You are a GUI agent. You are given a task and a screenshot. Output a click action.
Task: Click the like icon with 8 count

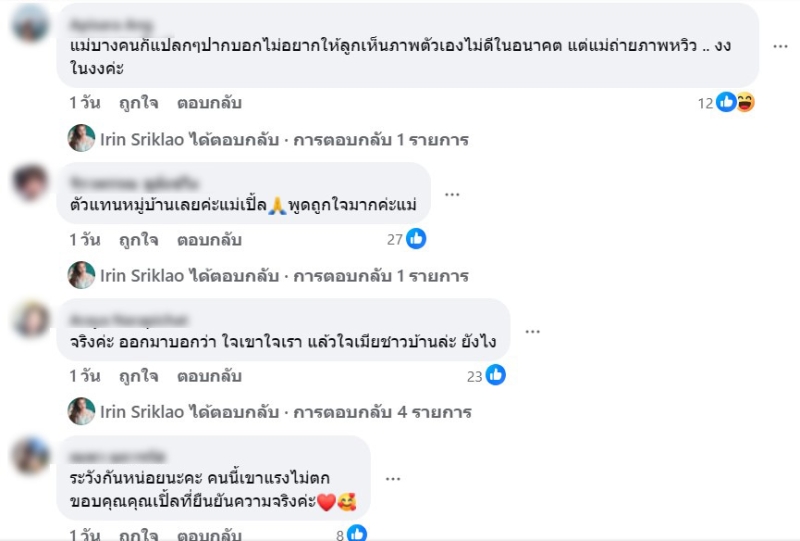[357, 533]
